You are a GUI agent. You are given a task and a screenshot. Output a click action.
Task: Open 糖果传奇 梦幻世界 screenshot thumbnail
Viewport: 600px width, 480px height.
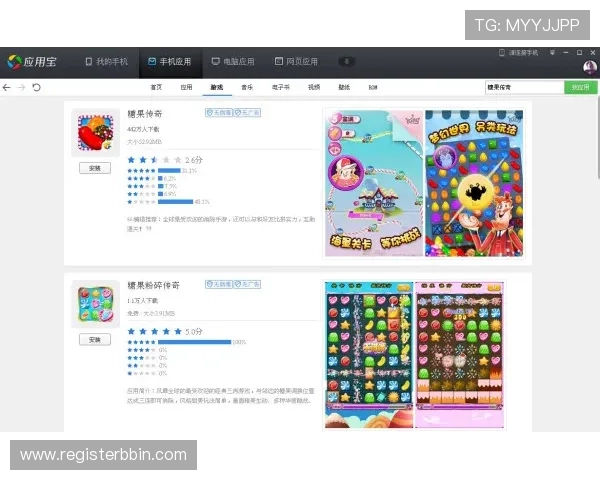tap(474, 183)
